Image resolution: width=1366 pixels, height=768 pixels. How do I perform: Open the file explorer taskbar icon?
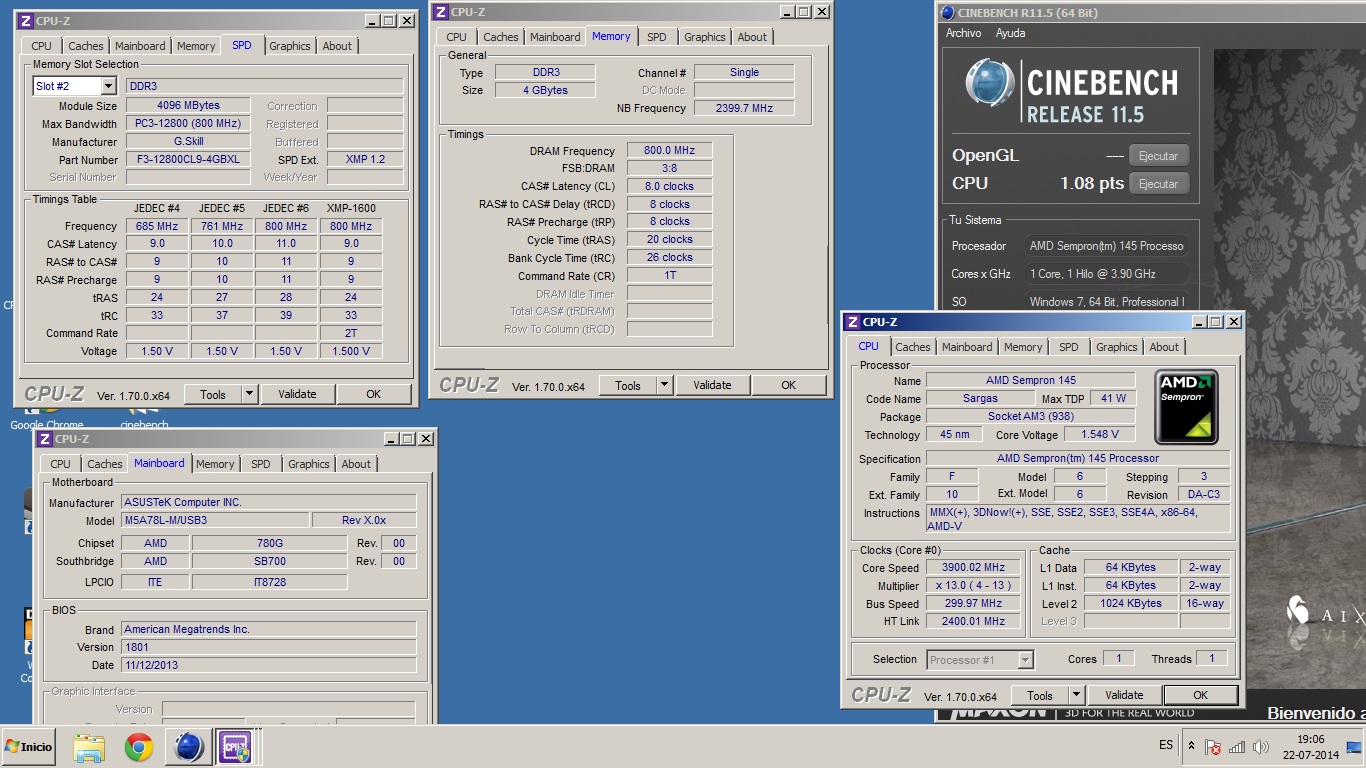[x=89, y=747]
